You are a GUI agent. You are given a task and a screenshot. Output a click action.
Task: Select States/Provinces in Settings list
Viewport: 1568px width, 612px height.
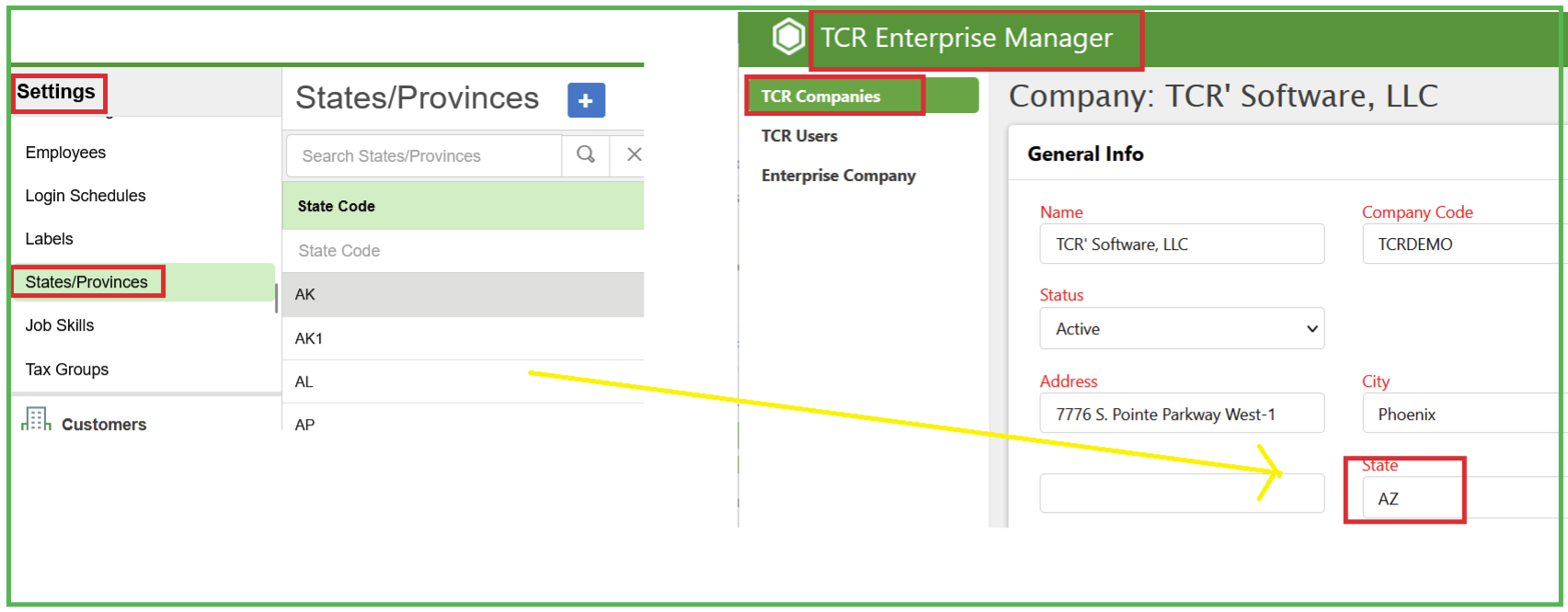click(x=86, y=282)
